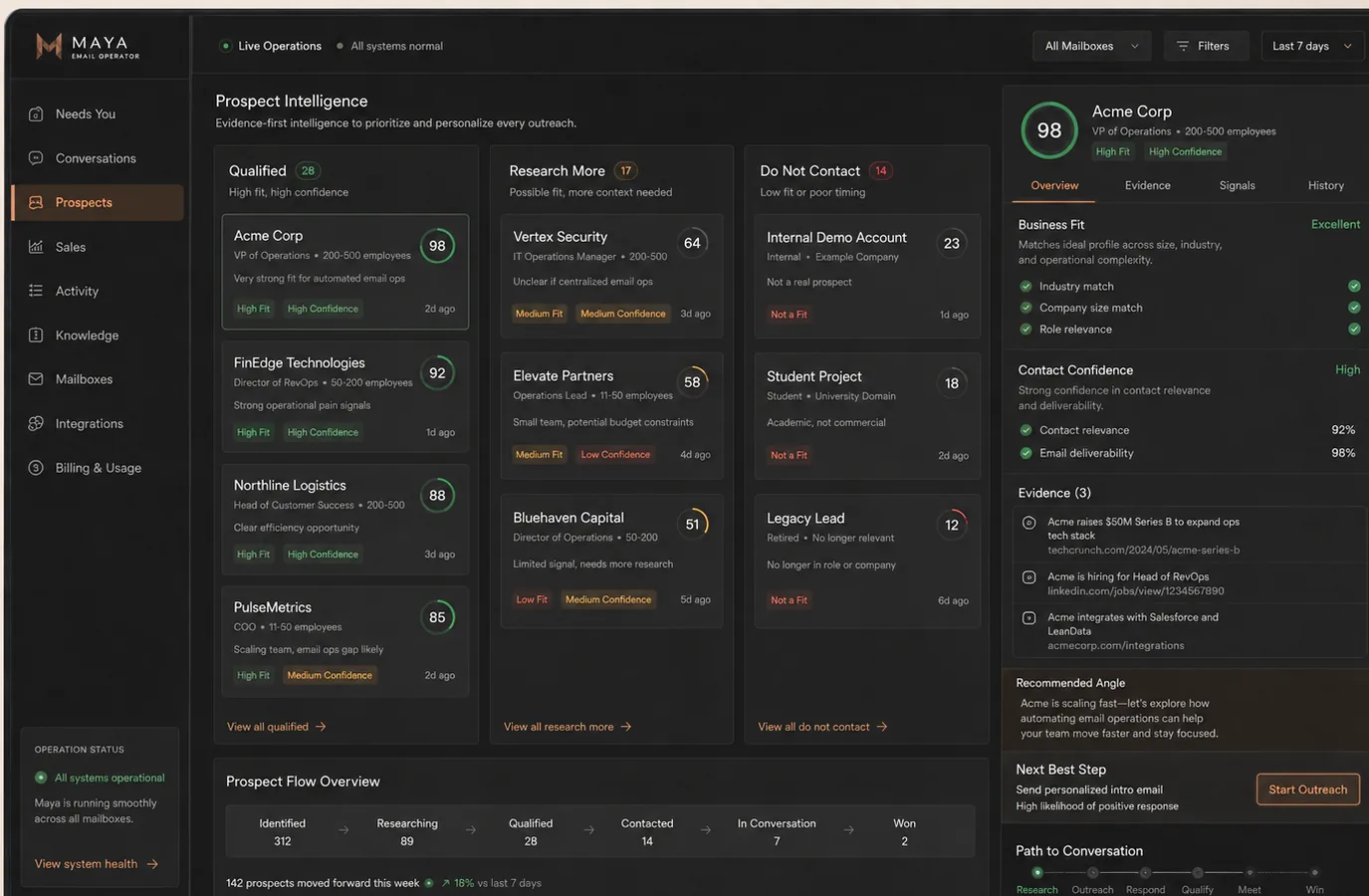Open the Last 7 days date range dropdown
The image size is (1369, 896).
pyautogui.click(x=1311, y=46)
